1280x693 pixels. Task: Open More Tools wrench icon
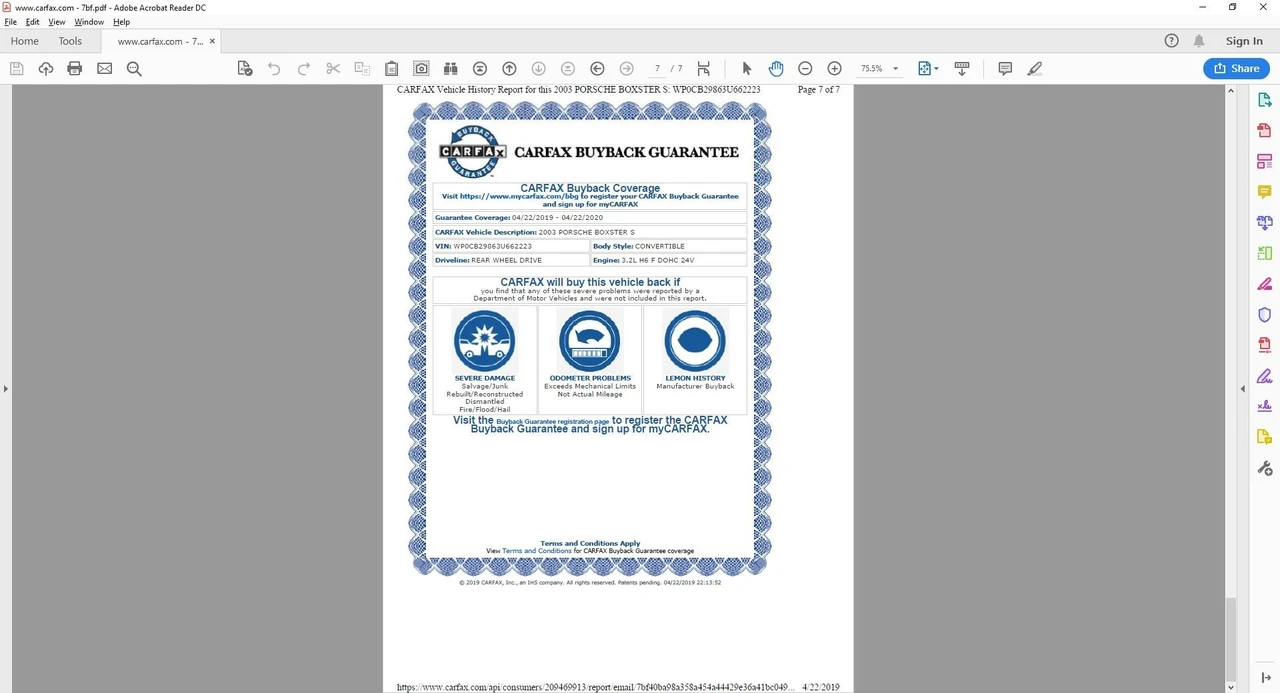point(1264,468)
